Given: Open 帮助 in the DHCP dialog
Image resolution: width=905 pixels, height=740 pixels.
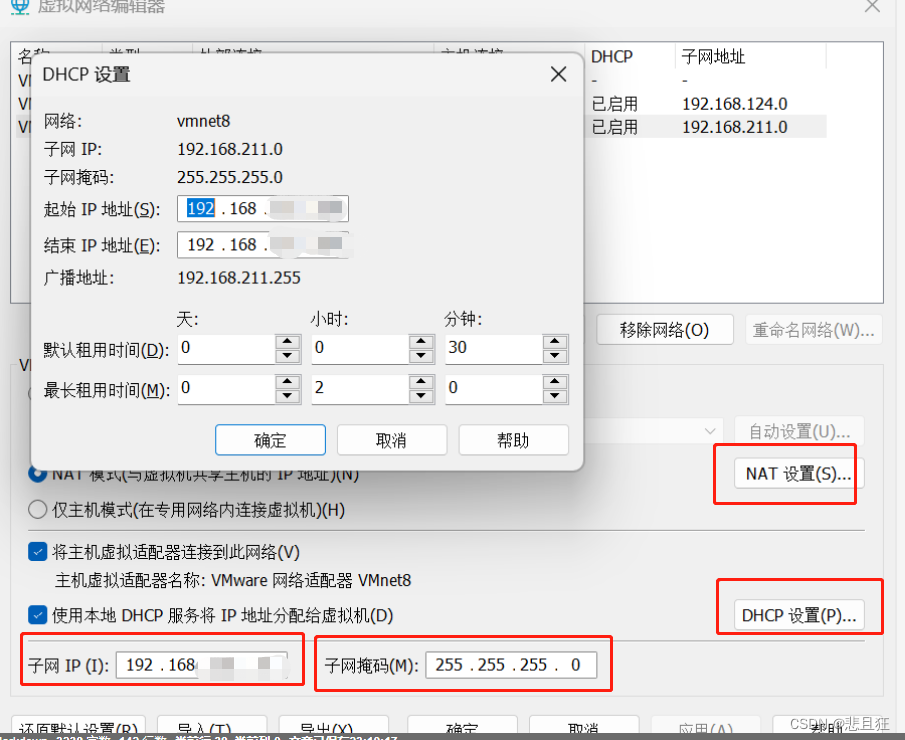Looking at the screenshot, I should 513,440.
